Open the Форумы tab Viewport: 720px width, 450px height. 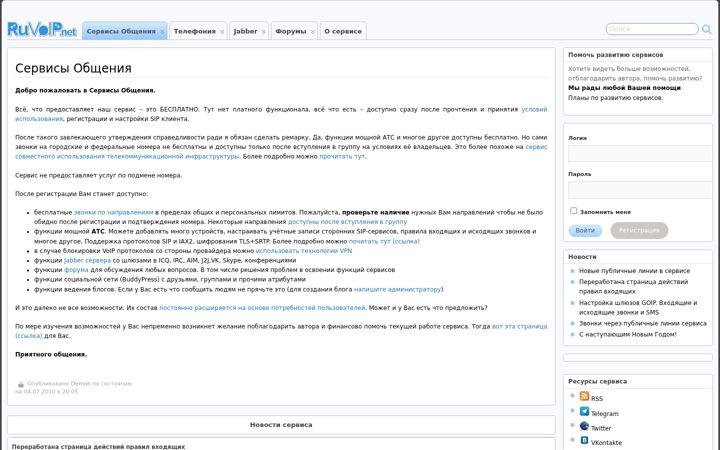tap(294, 31)
